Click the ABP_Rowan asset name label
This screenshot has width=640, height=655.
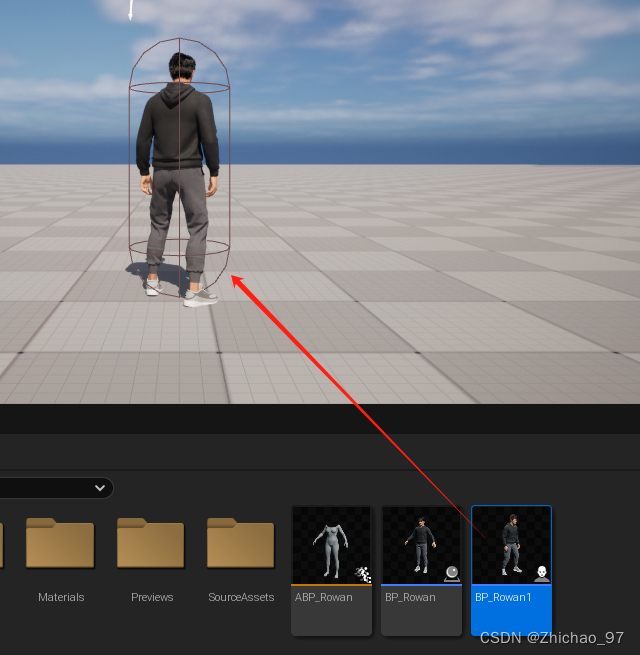tap(324, 597)
